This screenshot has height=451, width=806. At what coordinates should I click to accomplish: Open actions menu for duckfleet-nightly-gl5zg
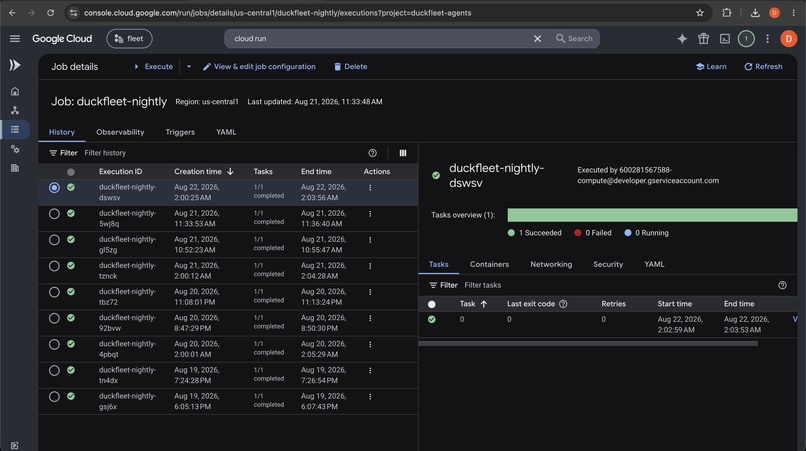[x=370, y=240]
